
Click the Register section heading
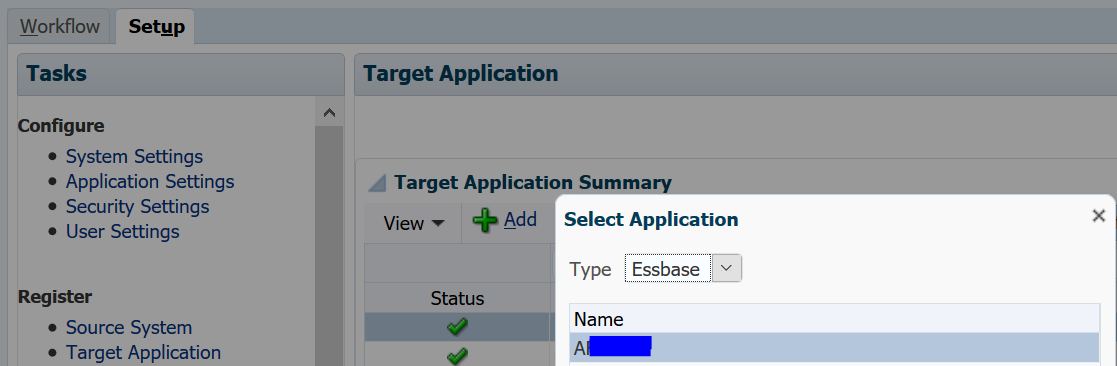click(x=55, y=296)
